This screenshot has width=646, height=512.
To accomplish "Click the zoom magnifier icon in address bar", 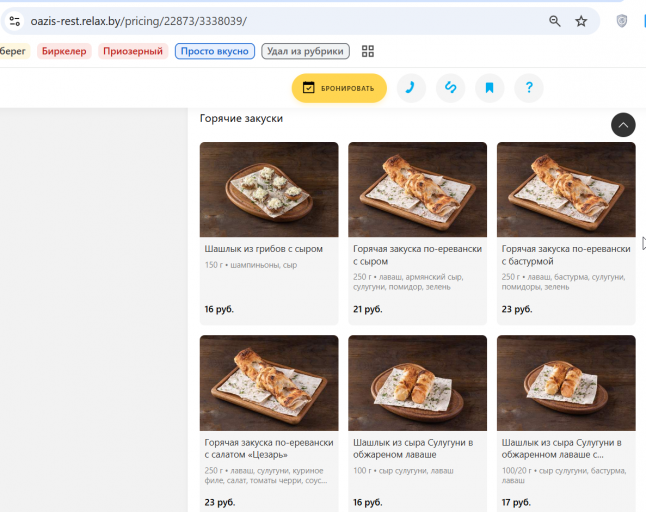I will point(555,21).
